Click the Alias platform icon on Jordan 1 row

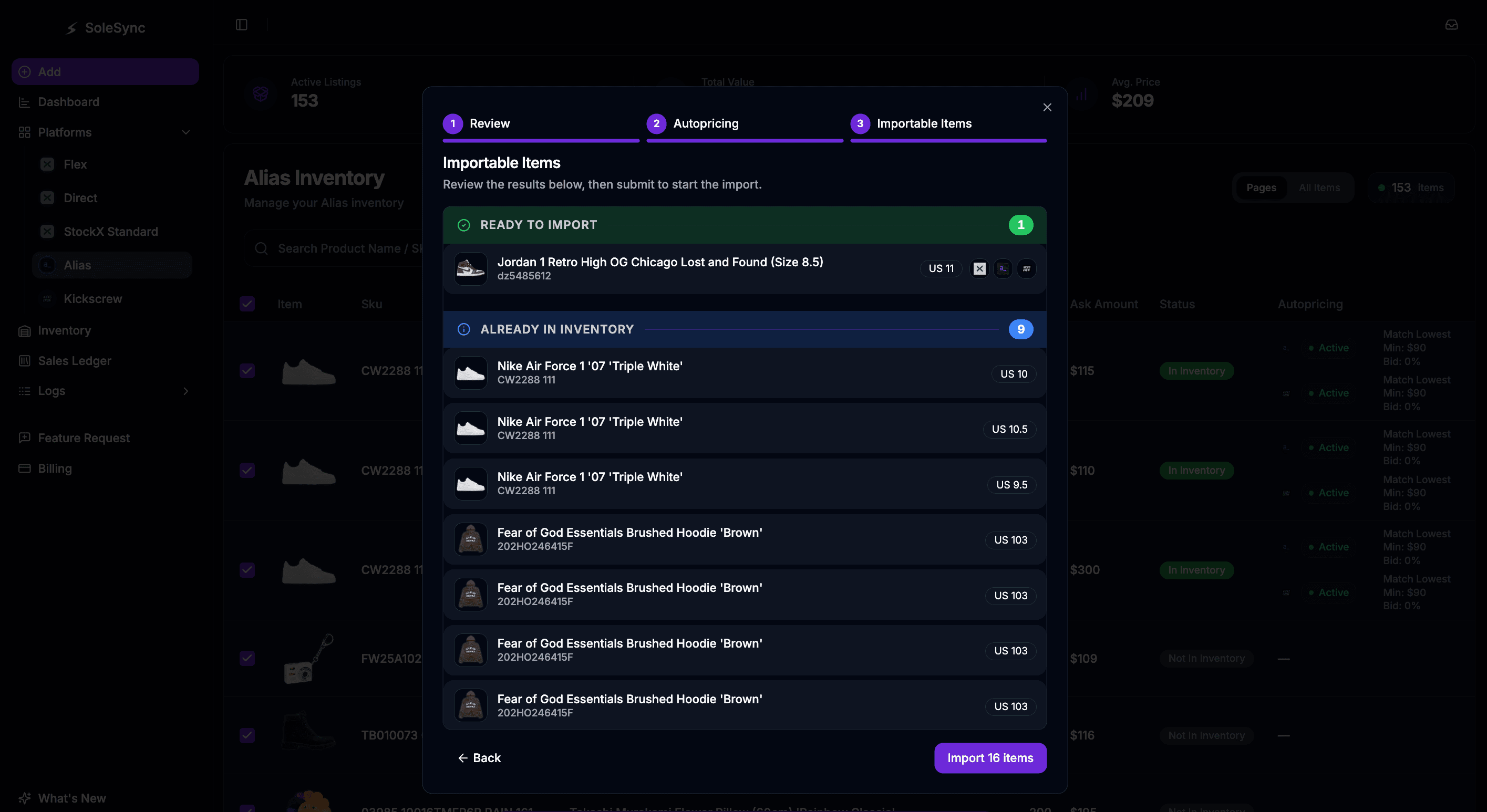(1003, 268)
